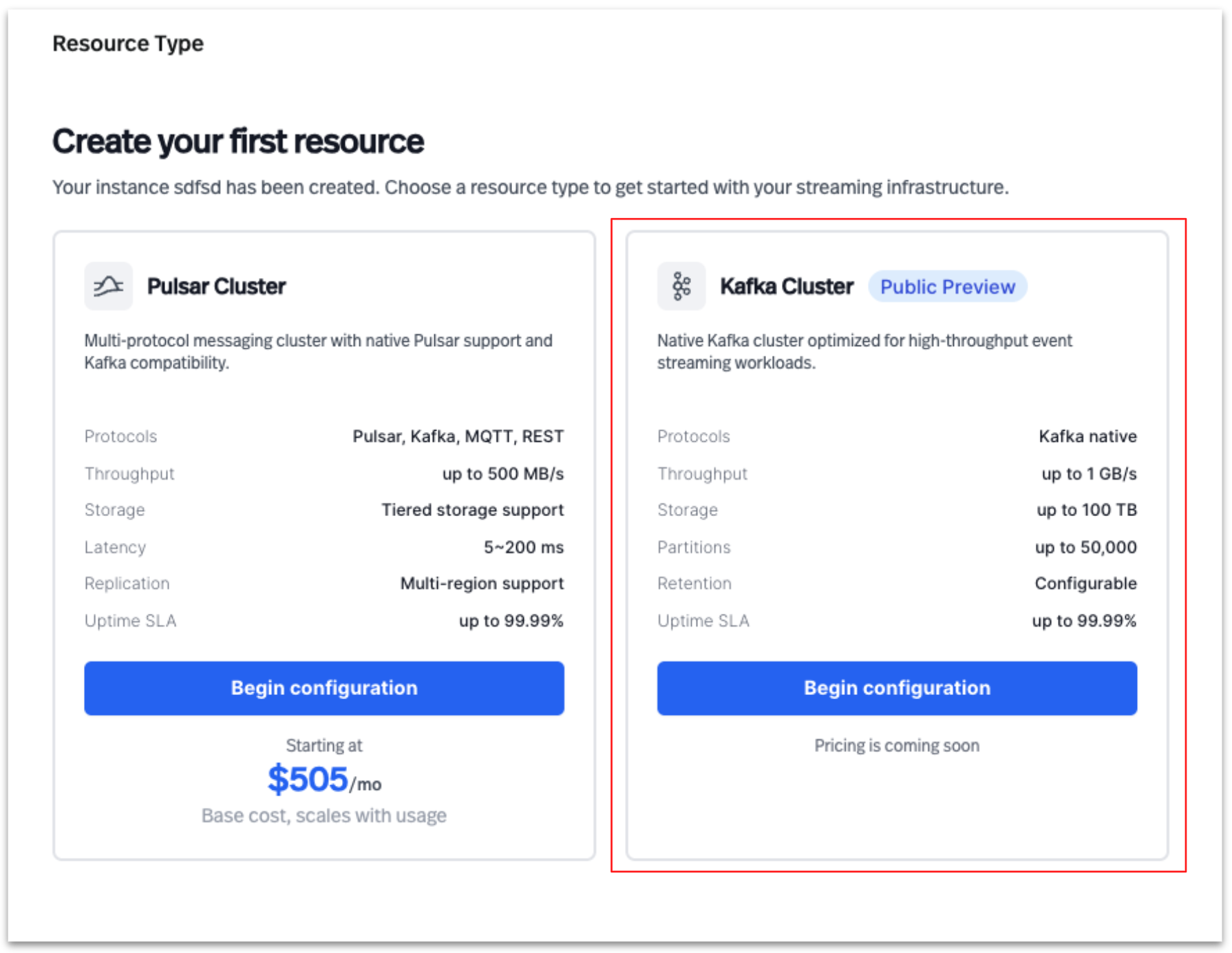
Task: Click the 'up to 50,000' partitions value
Action: pyautogui.click(x=1085, y=547)
